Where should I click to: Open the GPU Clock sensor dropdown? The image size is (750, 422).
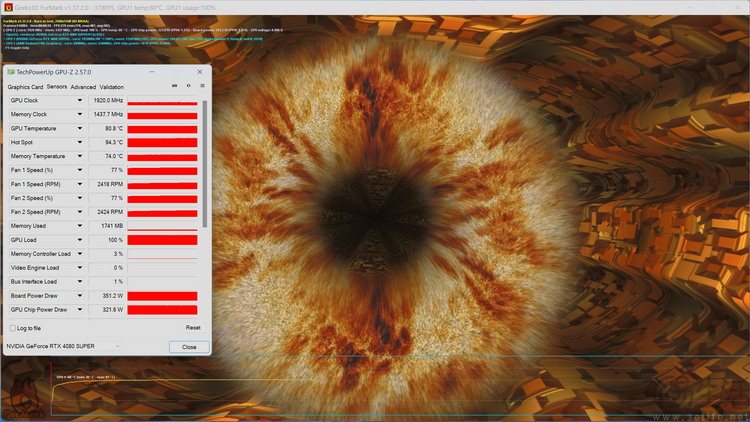click(80, 100)
